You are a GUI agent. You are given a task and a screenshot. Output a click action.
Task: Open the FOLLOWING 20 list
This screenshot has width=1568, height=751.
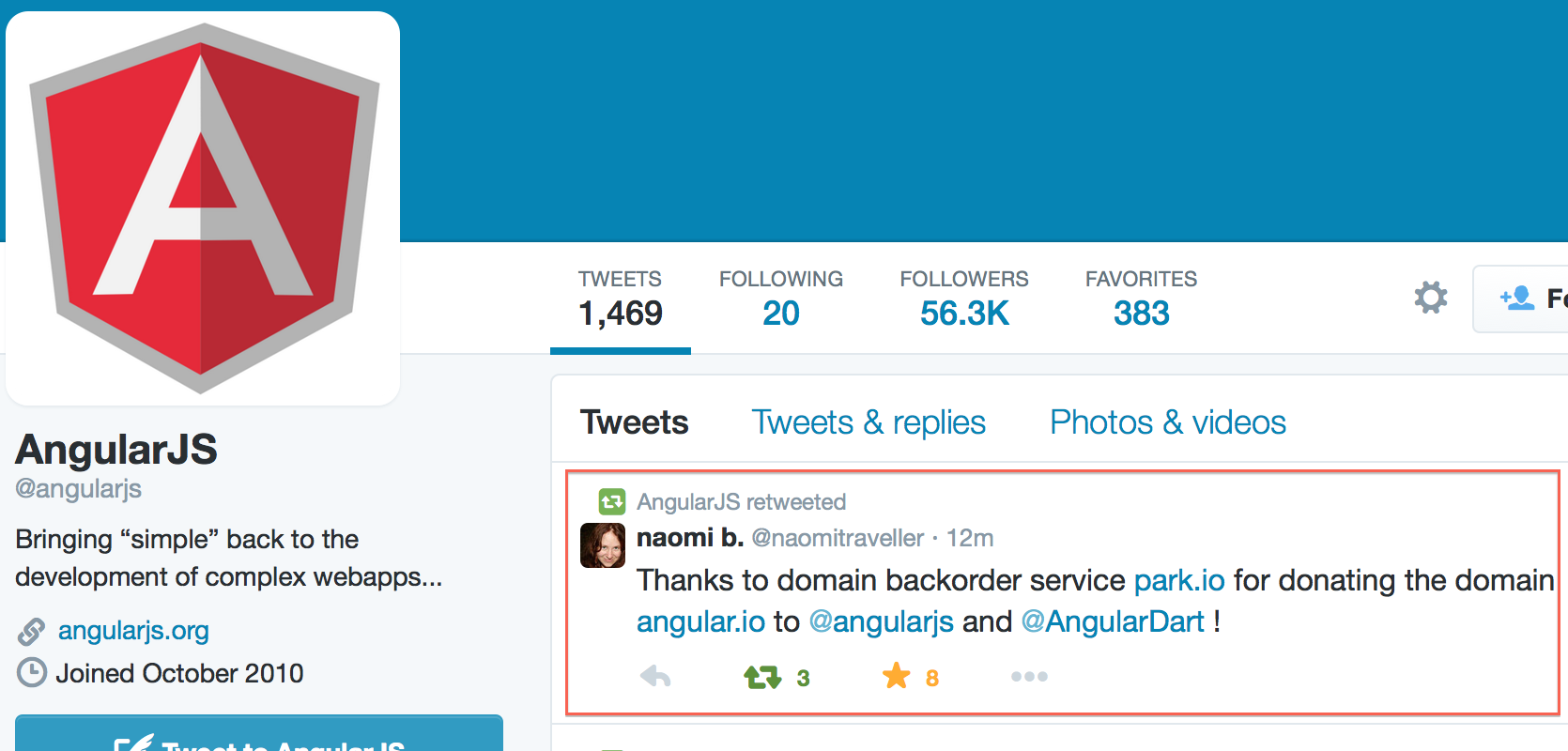781,299
